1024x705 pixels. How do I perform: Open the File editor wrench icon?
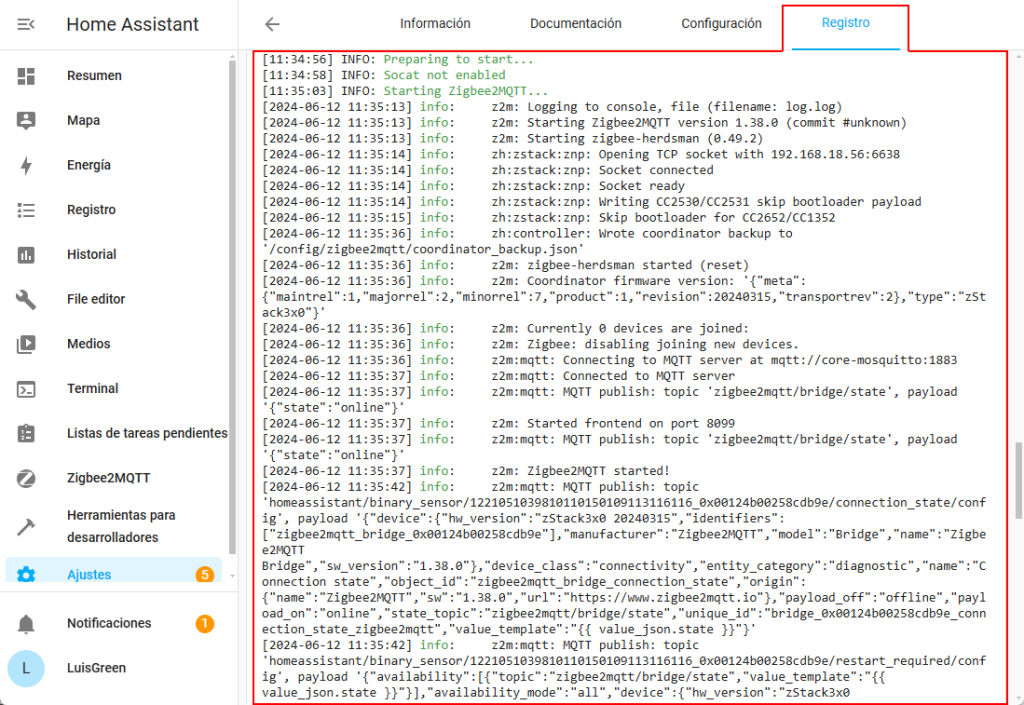(27, 299)
